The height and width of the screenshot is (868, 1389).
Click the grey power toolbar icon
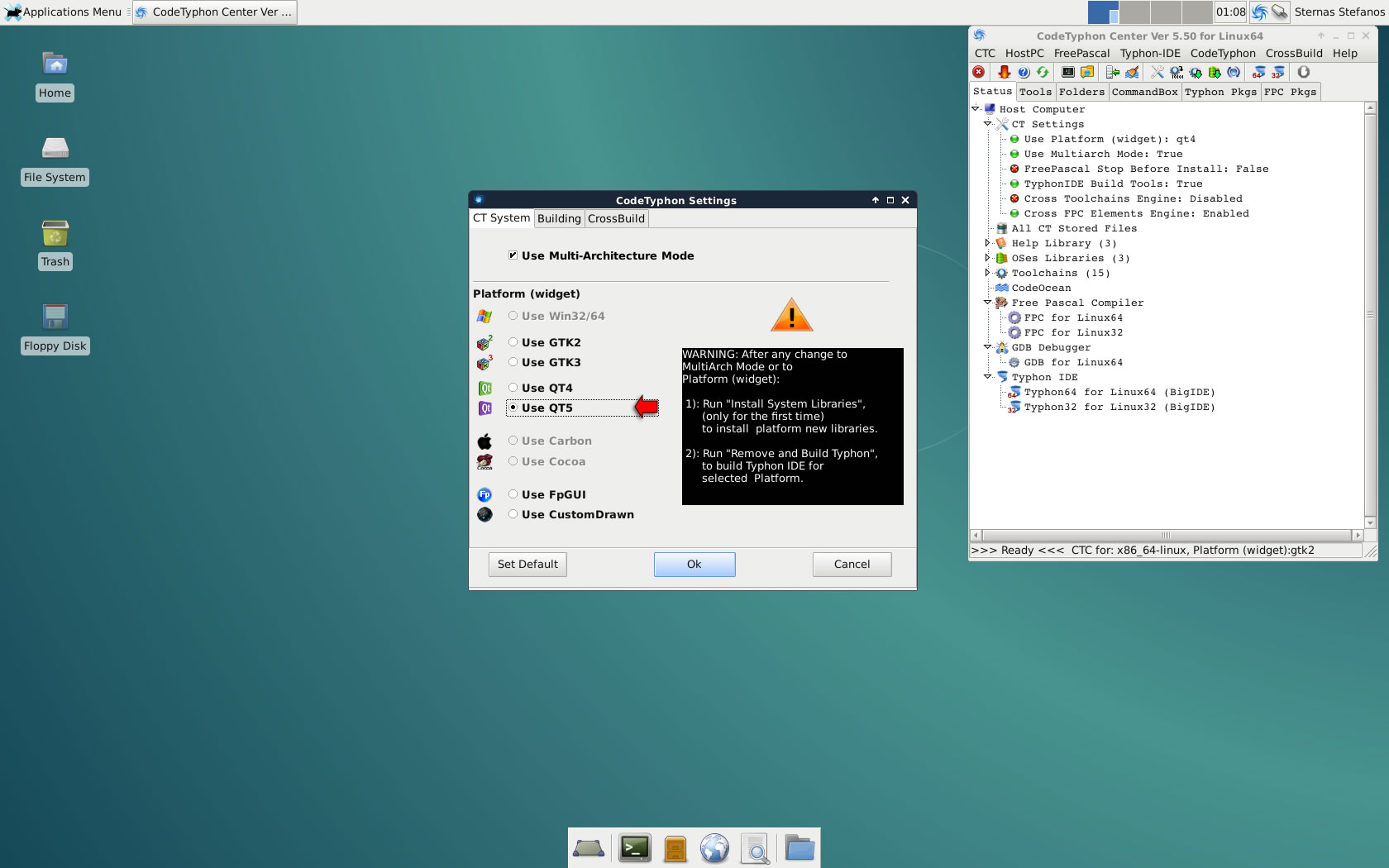[1304, 72]
